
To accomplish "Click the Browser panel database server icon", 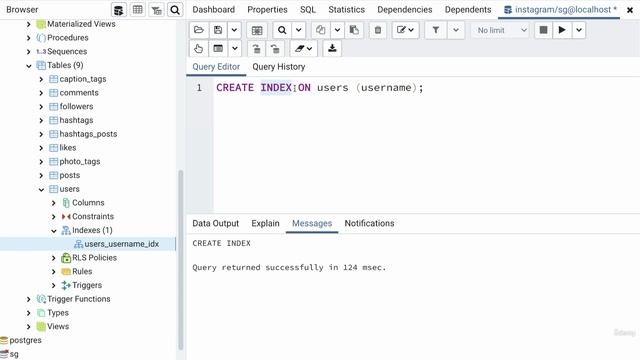I will (119, 10).
